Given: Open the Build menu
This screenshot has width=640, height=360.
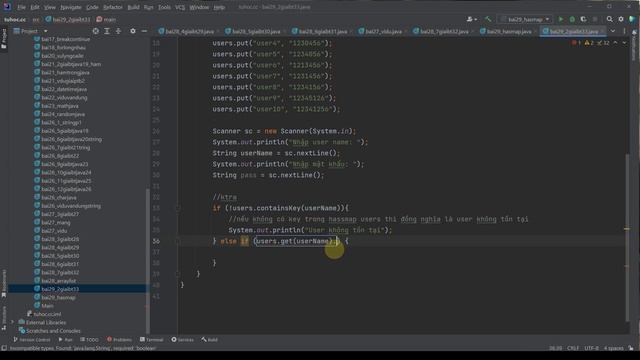Looking at the screenshot, I should [133, 7].
